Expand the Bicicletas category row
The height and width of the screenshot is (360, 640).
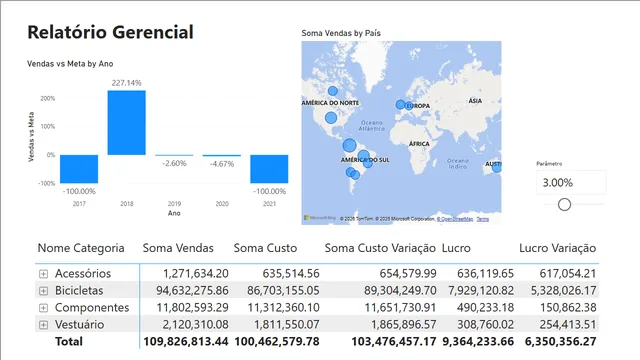click(x=43, y=291)
